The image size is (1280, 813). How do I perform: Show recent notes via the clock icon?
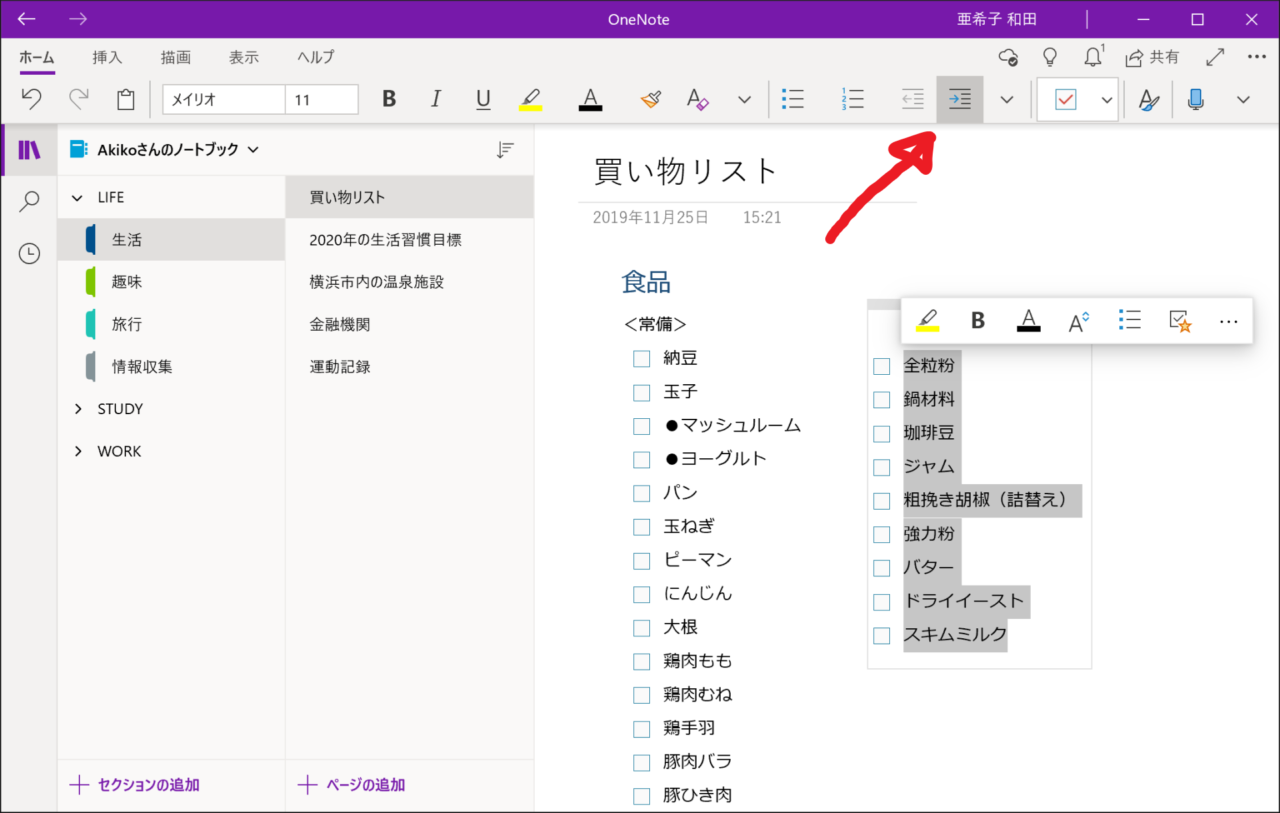point(29,254)
